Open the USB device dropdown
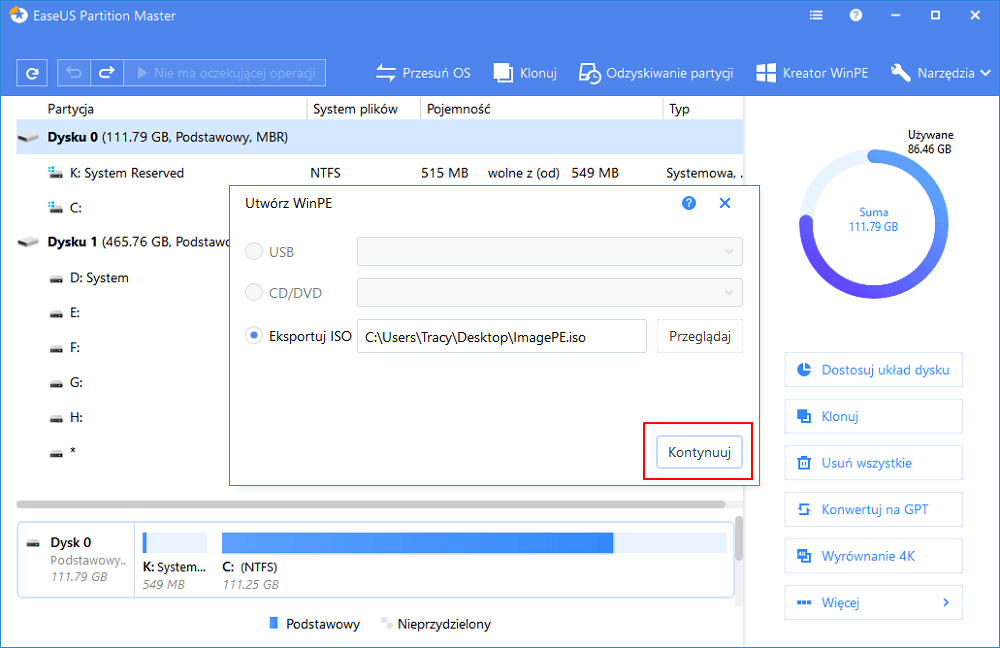The height and width of the screenshot is (648, 1000). [550, 251]
